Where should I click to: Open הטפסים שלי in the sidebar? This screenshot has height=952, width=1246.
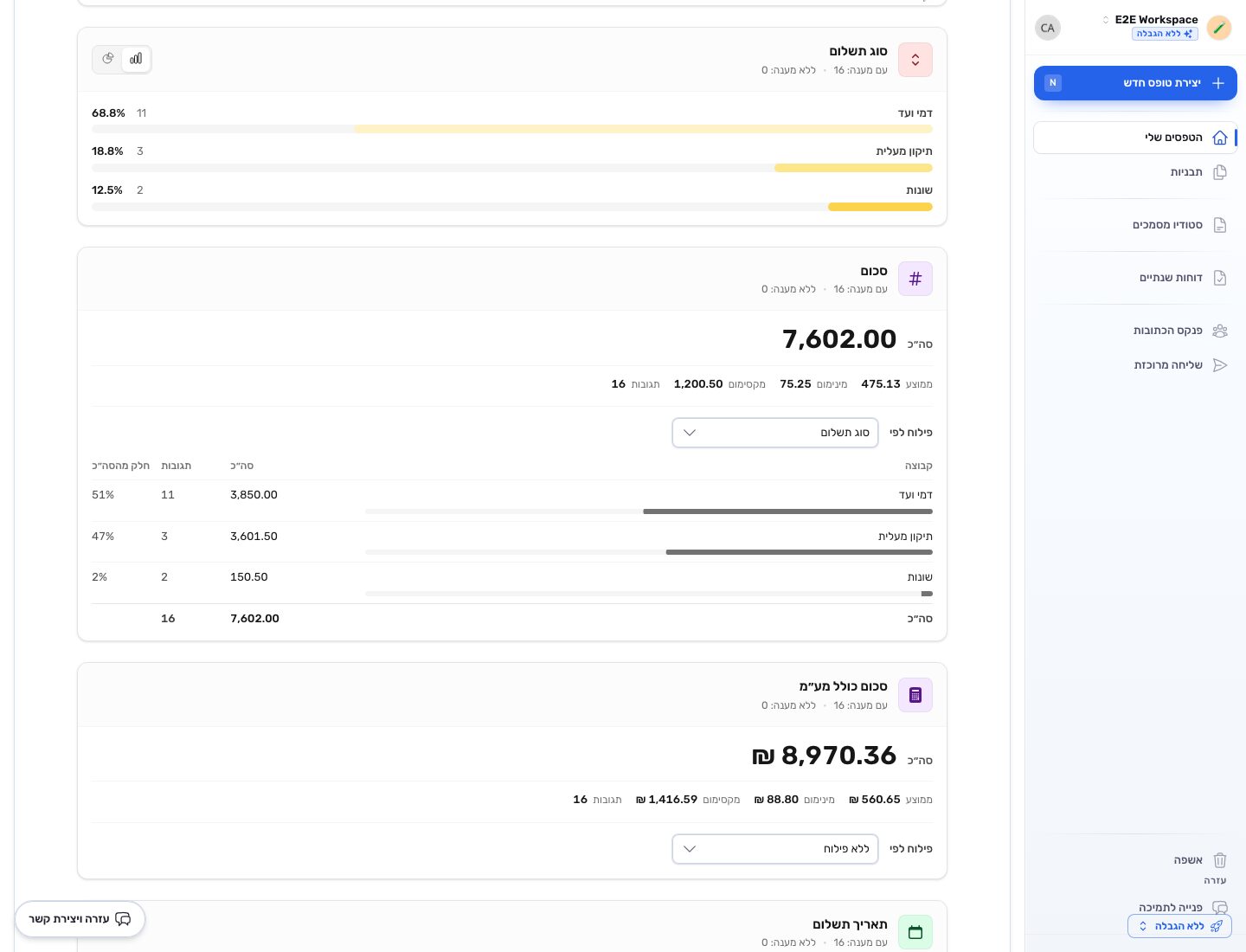tap(1135, 138)
